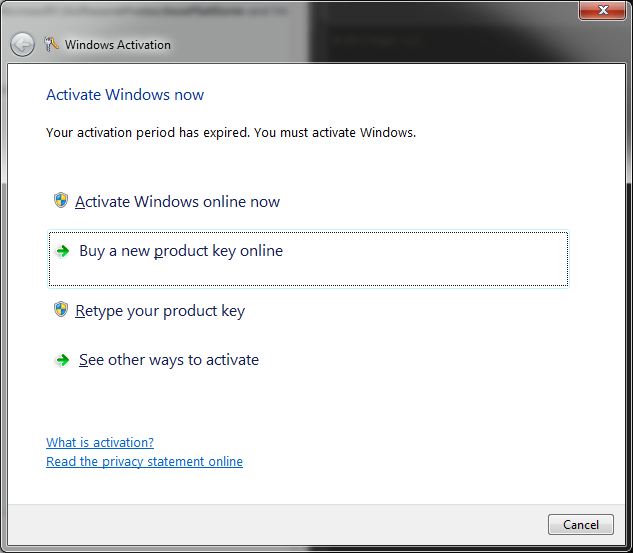Click the activation period has expired message
The image size is (633, 553).
(231, 133)
